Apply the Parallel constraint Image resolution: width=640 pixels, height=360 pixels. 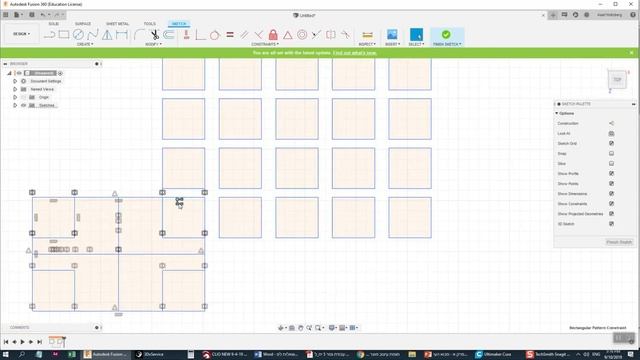pyautogui.click(x=244, y=35)
